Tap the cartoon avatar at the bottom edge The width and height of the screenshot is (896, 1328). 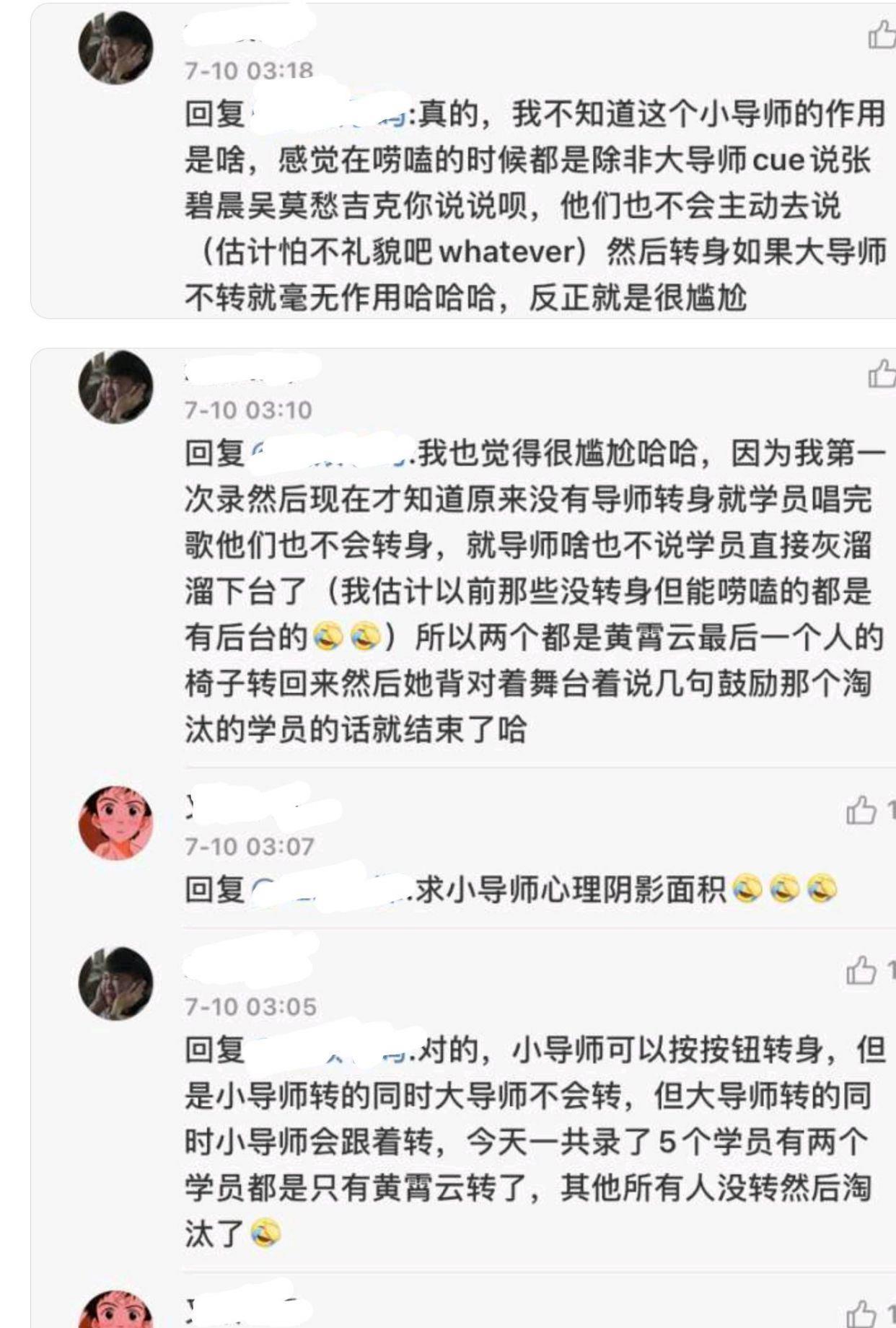tap(115, 1309)
